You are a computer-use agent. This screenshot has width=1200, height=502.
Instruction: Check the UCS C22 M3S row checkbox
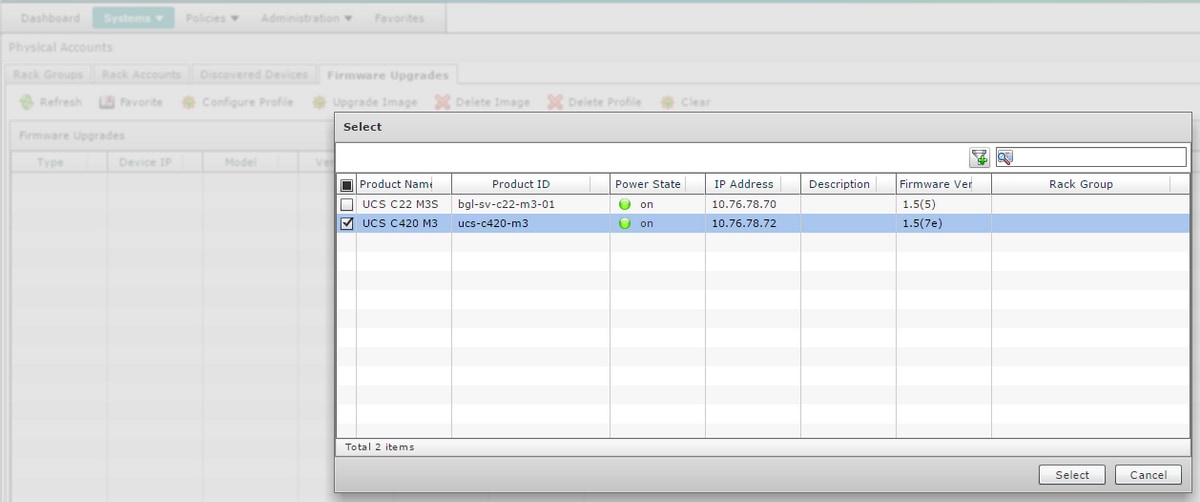(347, 204)
